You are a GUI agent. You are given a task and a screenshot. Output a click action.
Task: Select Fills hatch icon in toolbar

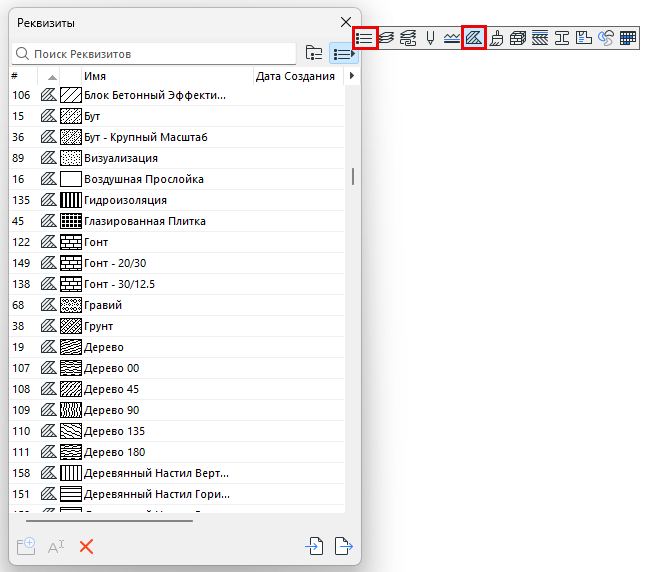tap(474, 38)
